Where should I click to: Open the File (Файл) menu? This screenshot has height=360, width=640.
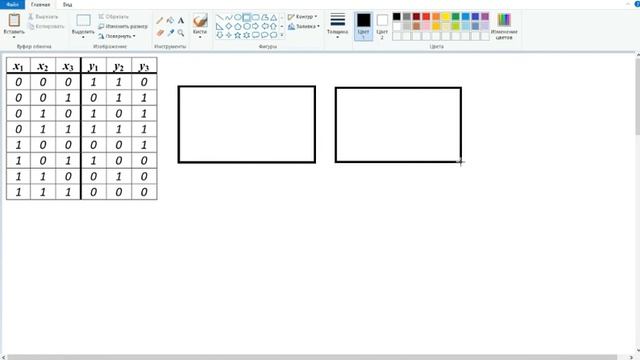click(x=13, y=4)
